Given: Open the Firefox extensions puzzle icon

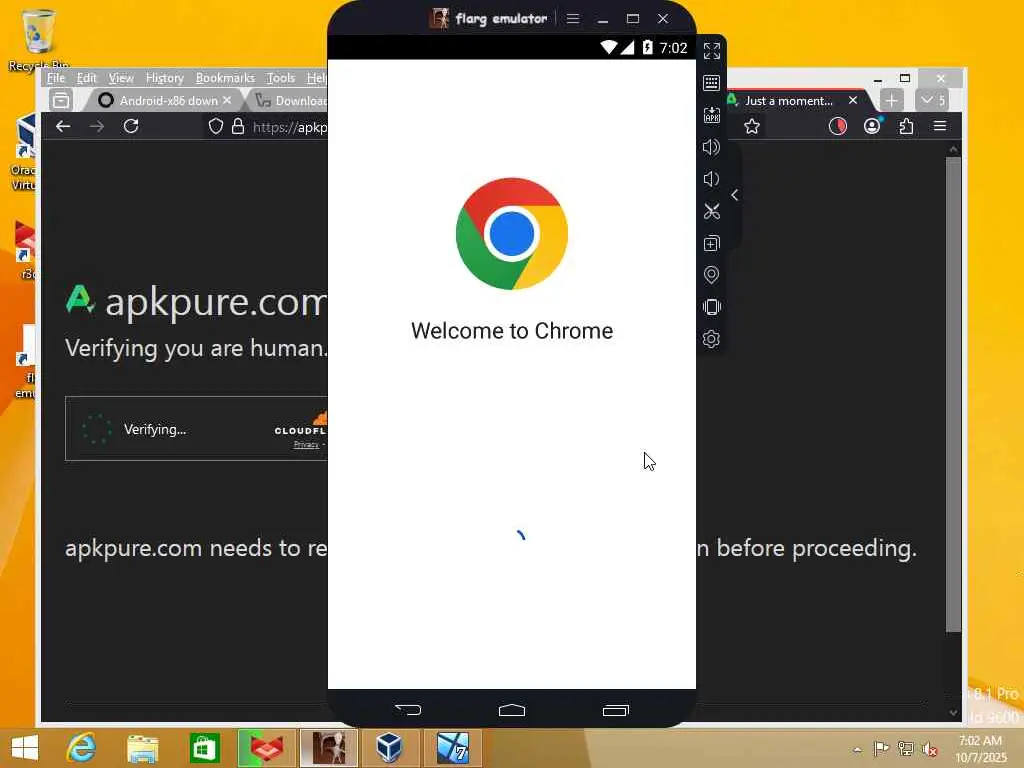Looking at the screenshot, I should point(906,126).
